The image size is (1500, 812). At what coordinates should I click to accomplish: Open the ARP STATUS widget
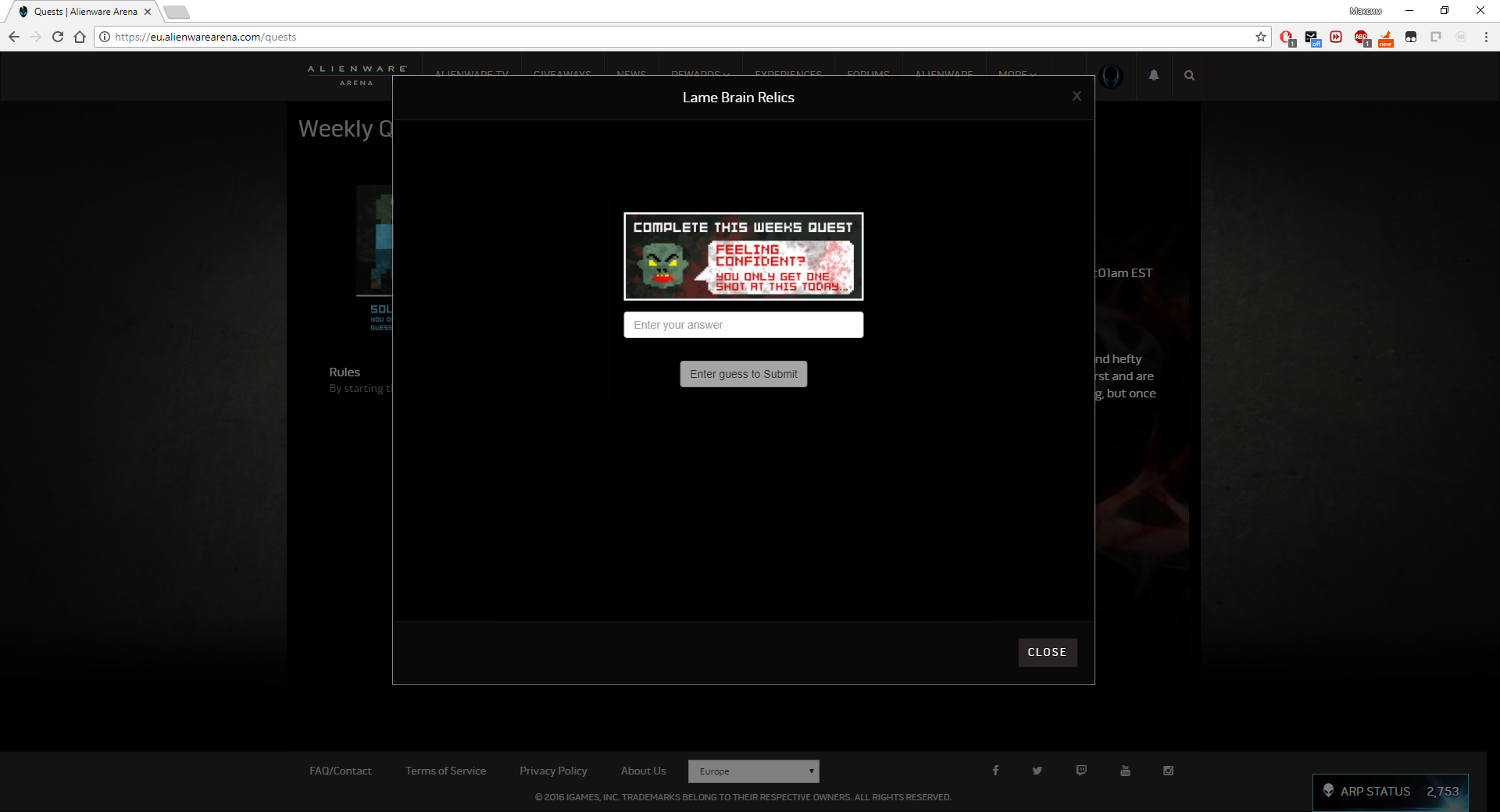[x=1391, y=792]
